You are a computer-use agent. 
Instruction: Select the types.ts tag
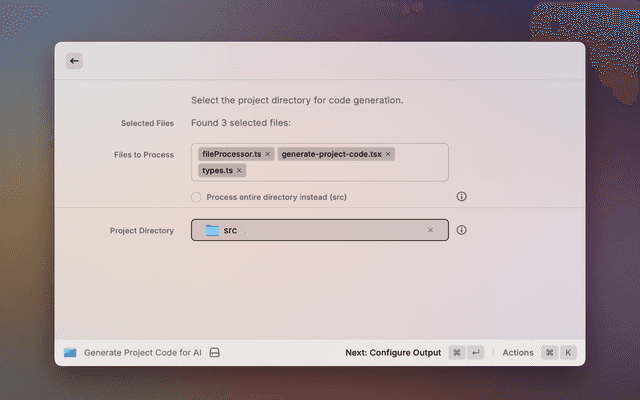click(x=217, y=171)
